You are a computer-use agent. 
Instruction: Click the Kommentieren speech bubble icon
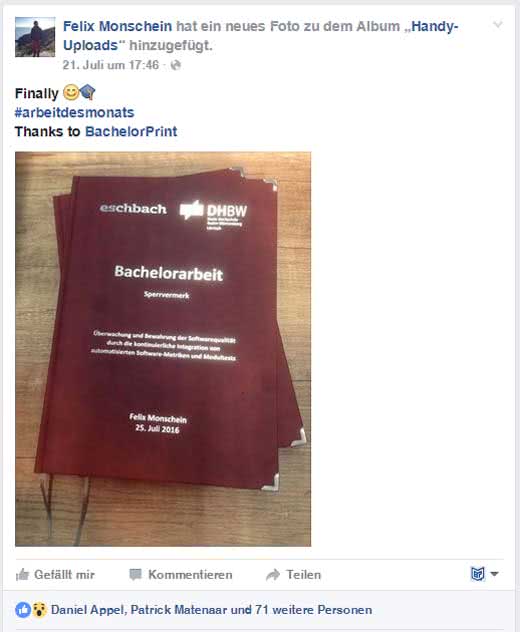point(135,574)
